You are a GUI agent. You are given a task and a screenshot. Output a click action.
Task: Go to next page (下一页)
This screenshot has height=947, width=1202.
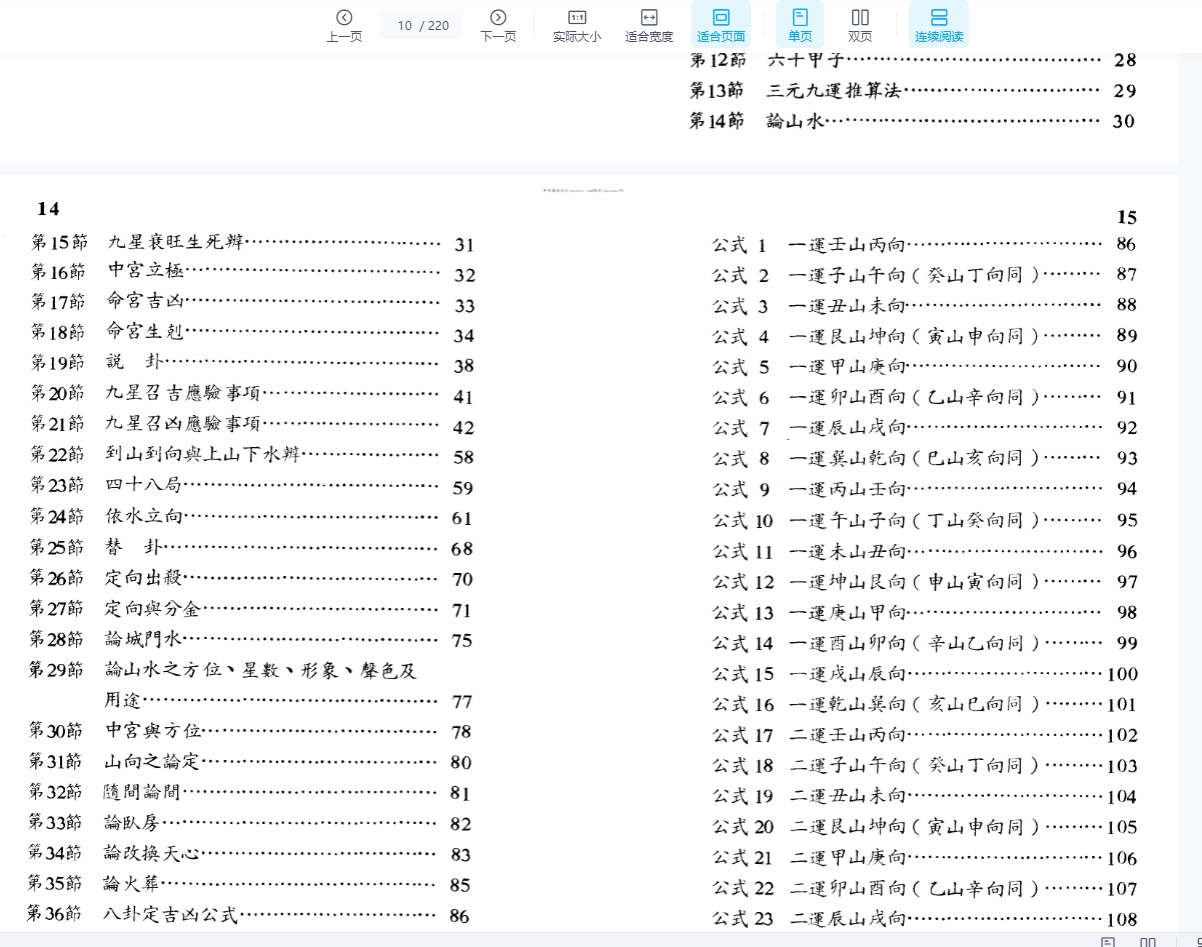pyautogui.click(x=498, y=25)
